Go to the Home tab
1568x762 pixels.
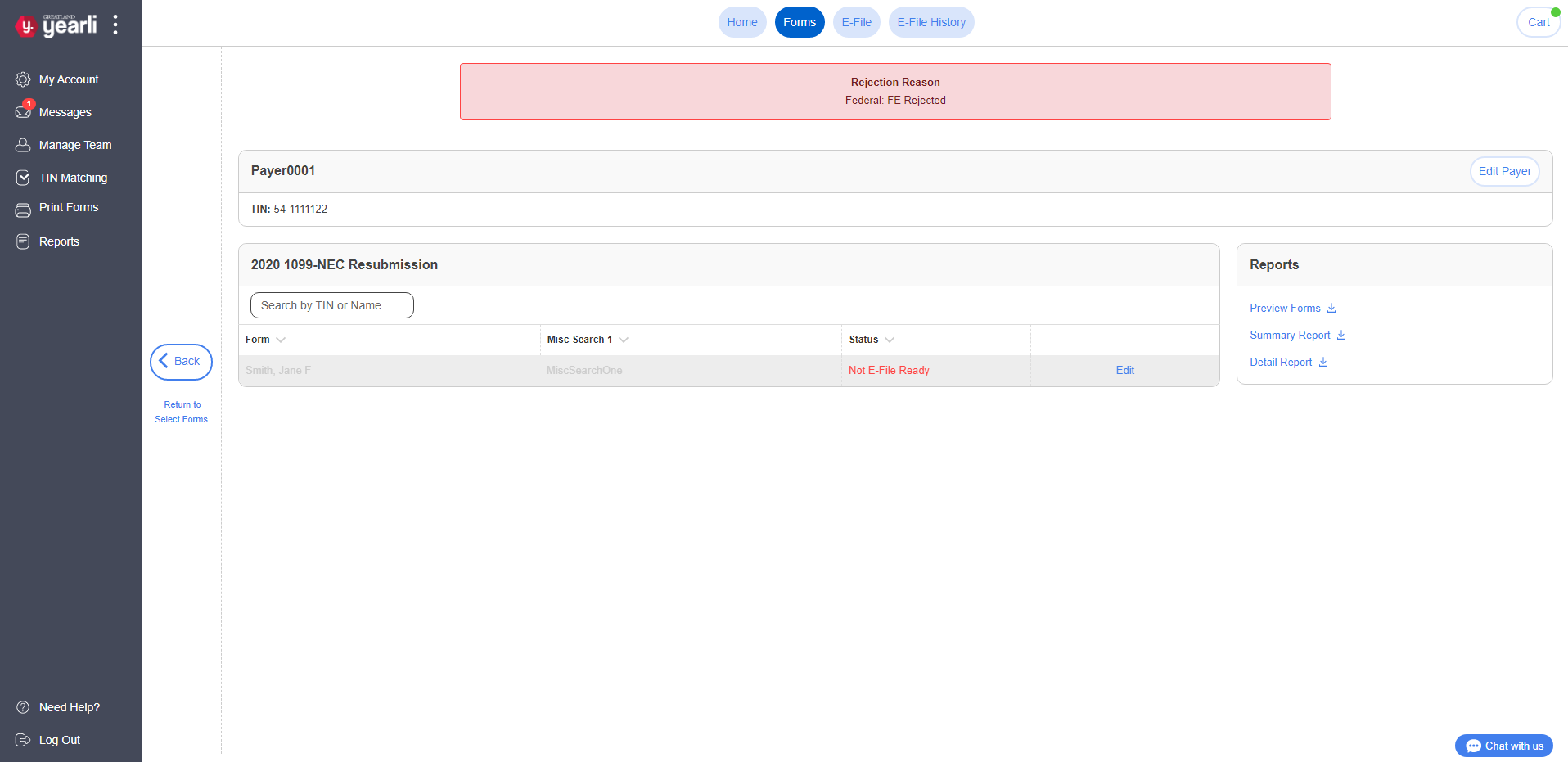point(741,22)
